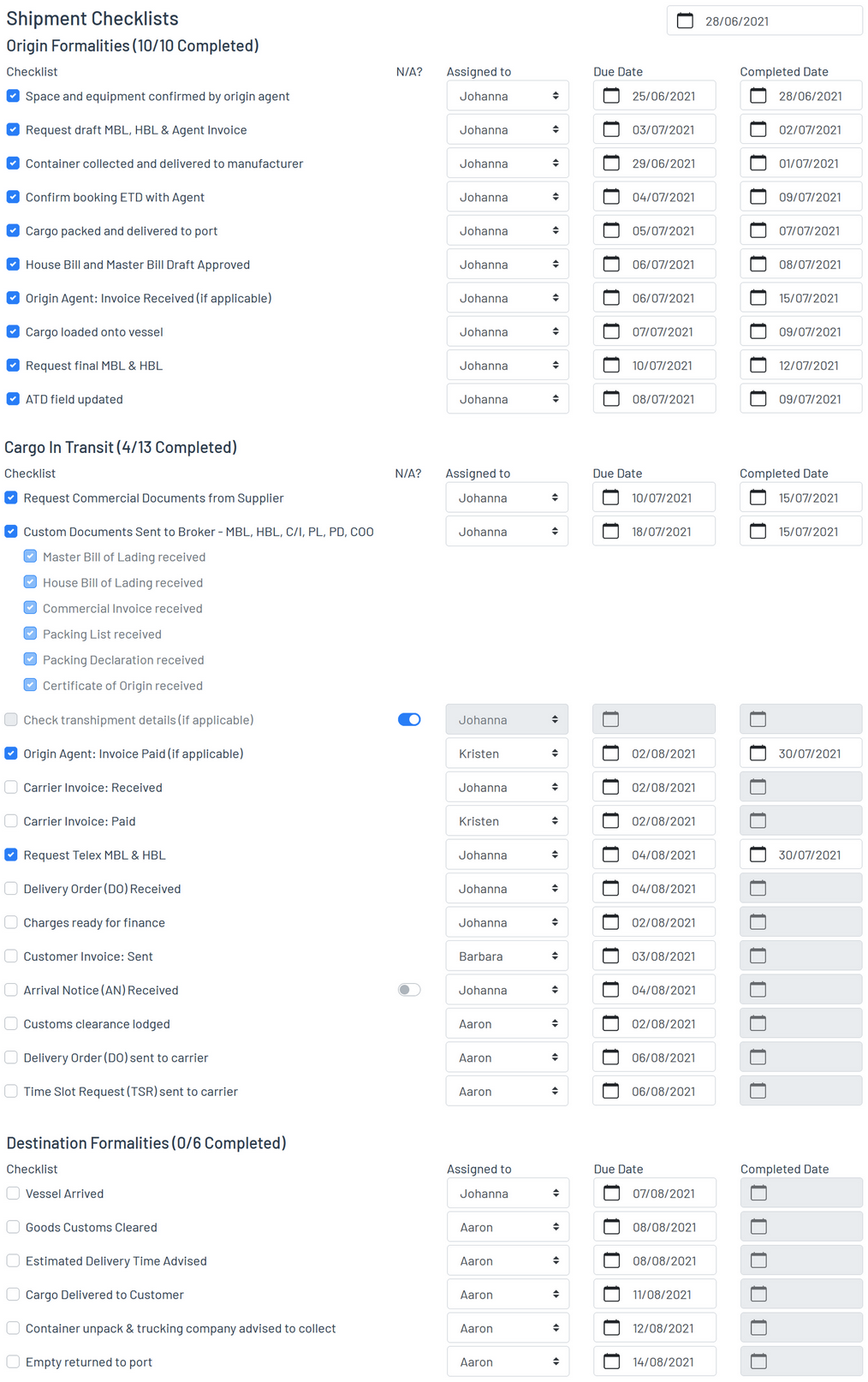Uncheck Cargo packed and delivered to port
868x1382 pixels.
tap(13, 231)
